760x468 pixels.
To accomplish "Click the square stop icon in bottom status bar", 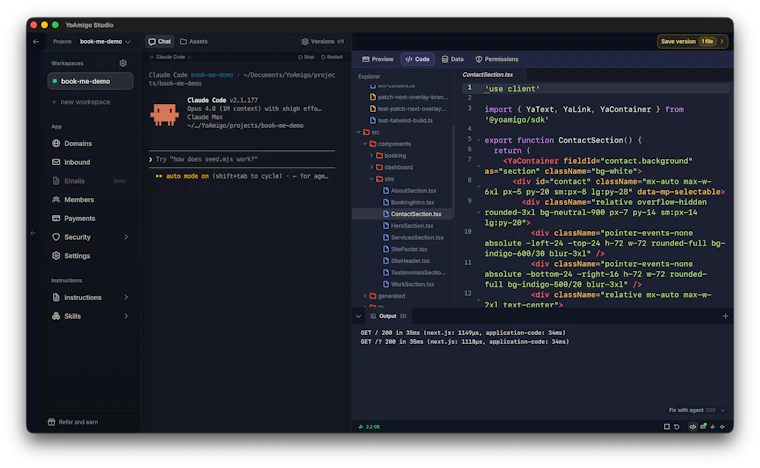I will tap(666, 427).
